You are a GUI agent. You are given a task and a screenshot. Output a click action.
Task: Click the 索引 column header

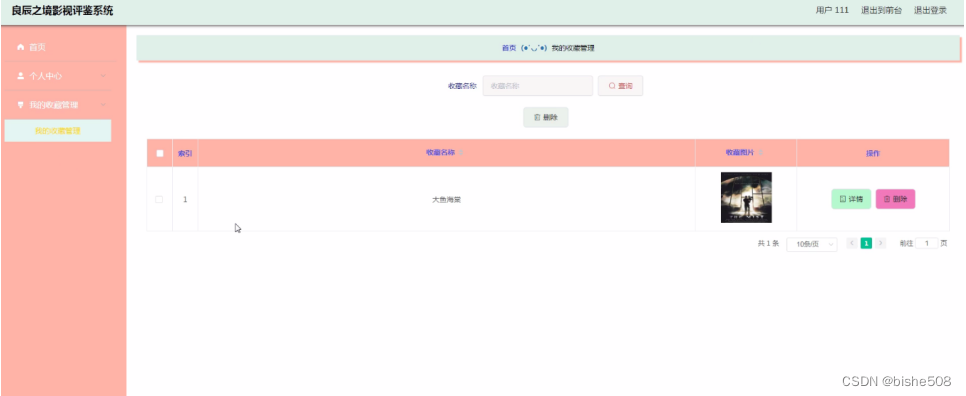click(x=185, y=153)
